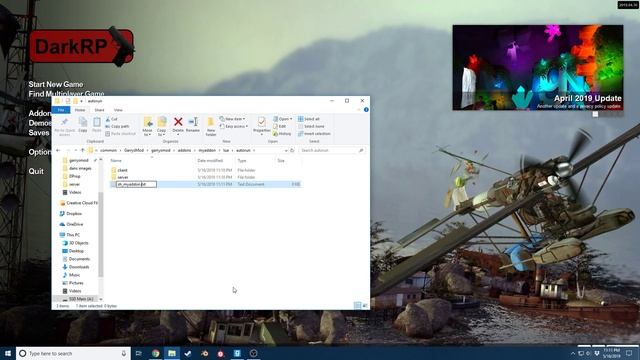Screen dimensions: 640x360
Task: Click the Cut scissors command
Action: pyautogui.click(x=111, y=119)
